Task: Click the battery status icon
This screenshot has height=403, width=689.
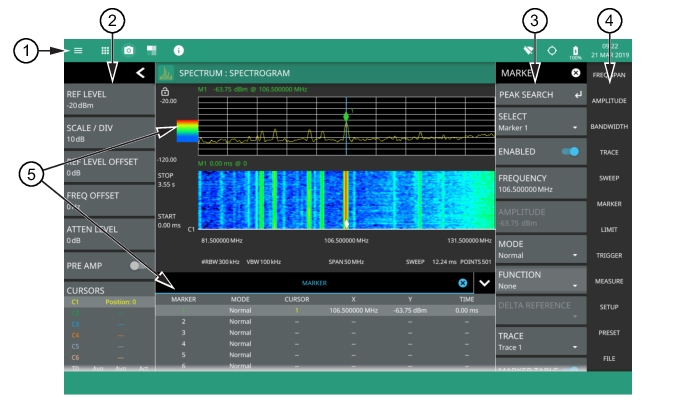Action: [575, 49]
